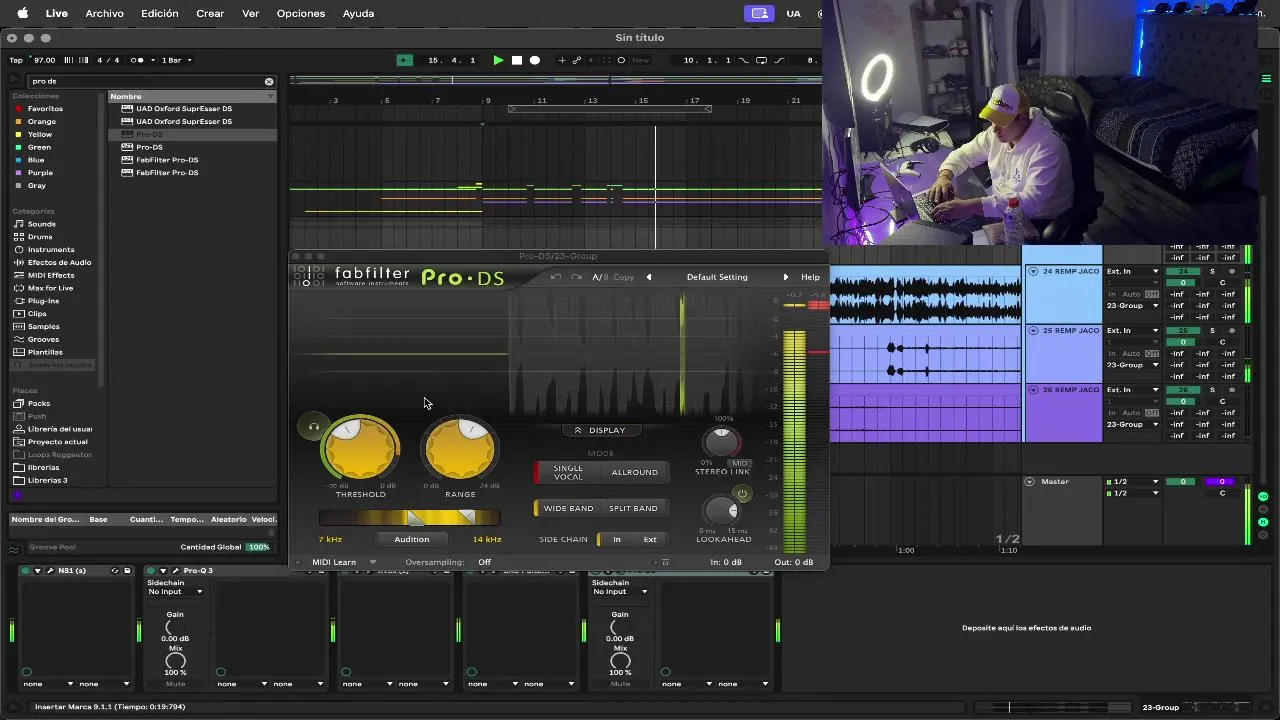The height and width of the screenshot is (720, 1280).
Task: Click the Stereo Link knob
Action: (x=721, y=441)
